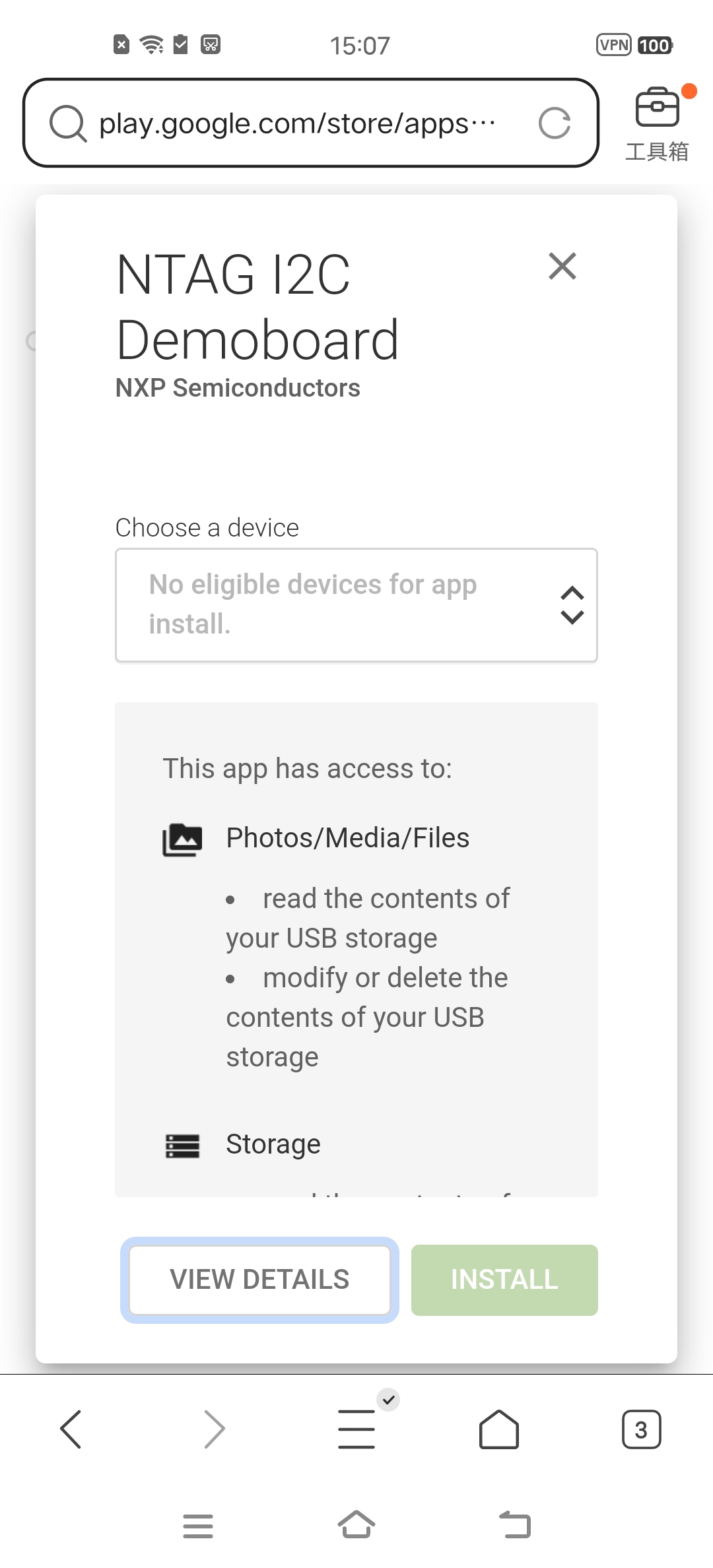This screenshot has height=1568, width=713.
Task: Tap the play.google.com address field
Action: (x=297, y=123)
